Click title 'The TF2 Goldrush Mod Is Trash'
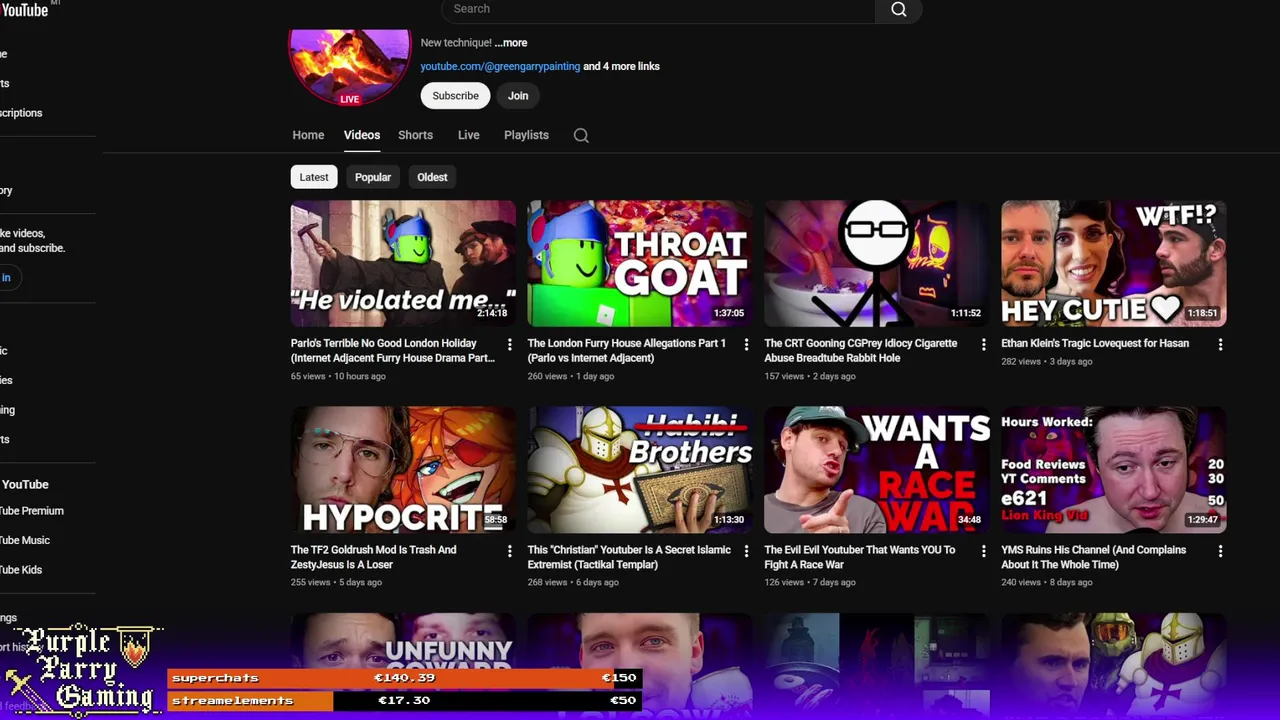 click(373, 557)
